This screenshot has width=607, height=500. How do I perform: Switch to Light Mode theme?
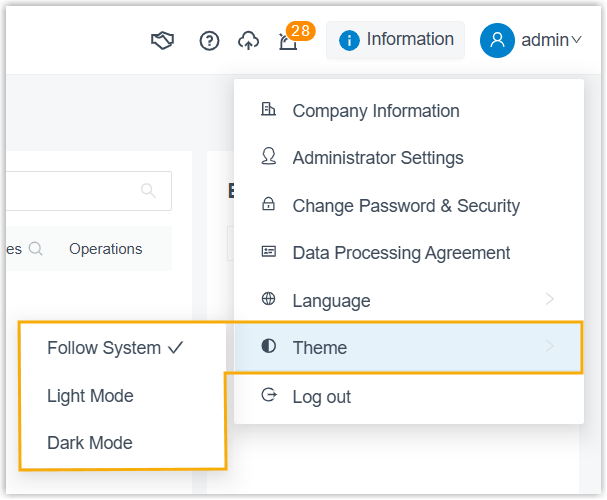click(90, 396)
